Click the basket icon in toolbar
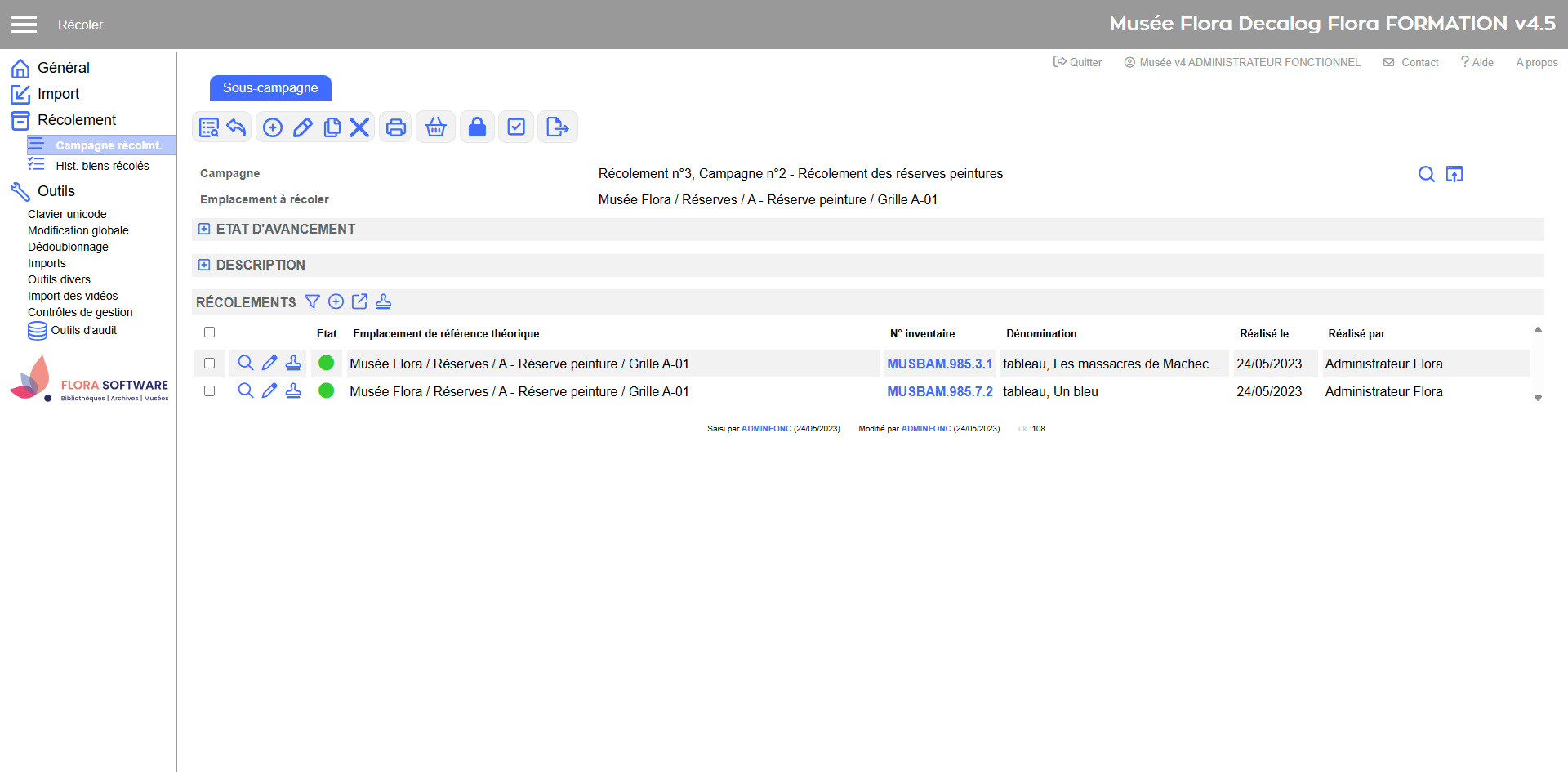This screenshot has width=1568, height=772. (436, 127)
